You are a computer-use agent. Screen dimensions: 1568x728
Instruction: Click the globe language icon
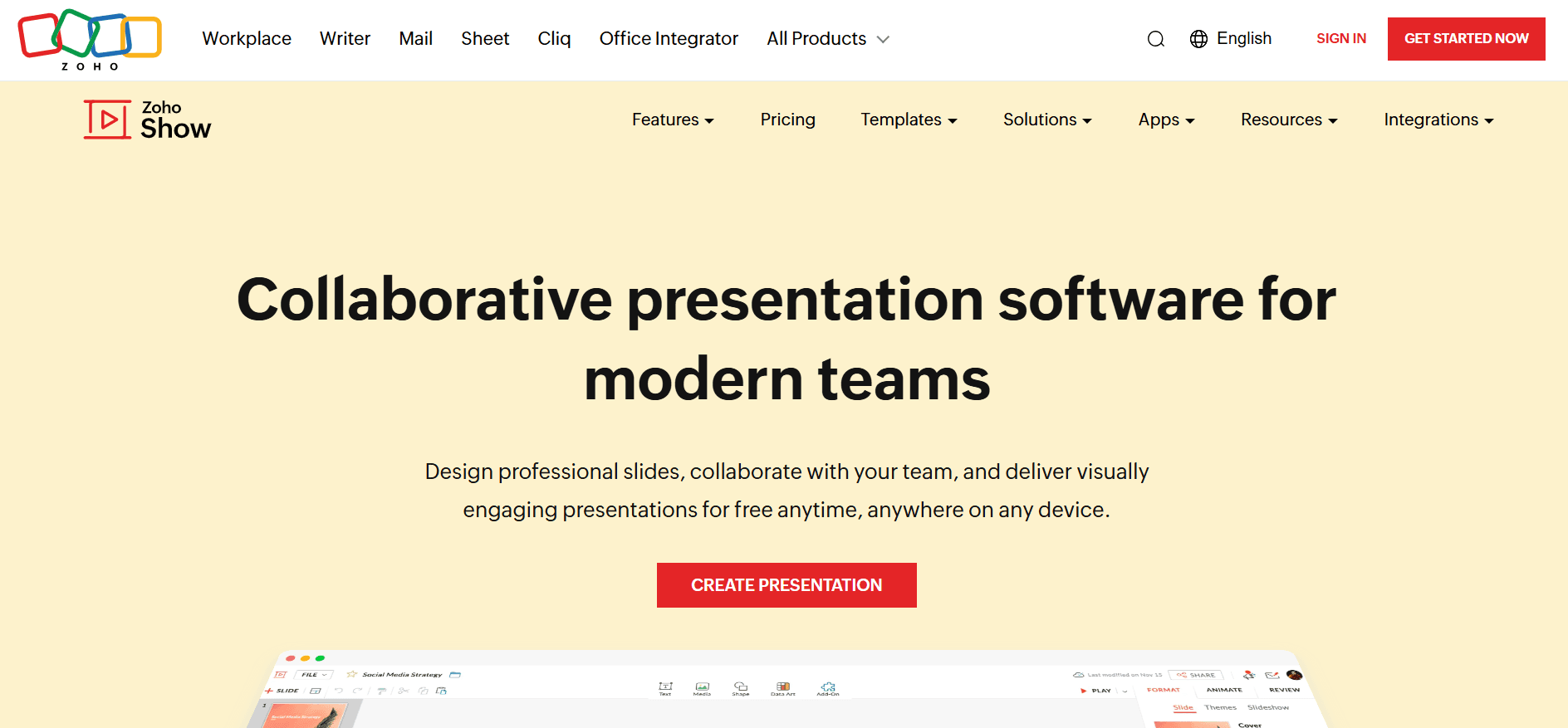coord(1198,39)
